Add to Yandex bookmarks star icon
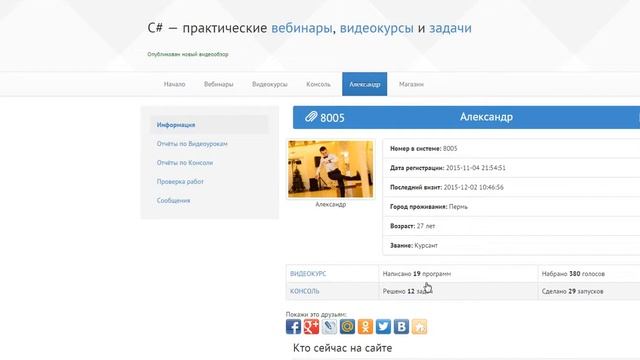This screenshot has height=360, width=640. (x=419, y=327)
